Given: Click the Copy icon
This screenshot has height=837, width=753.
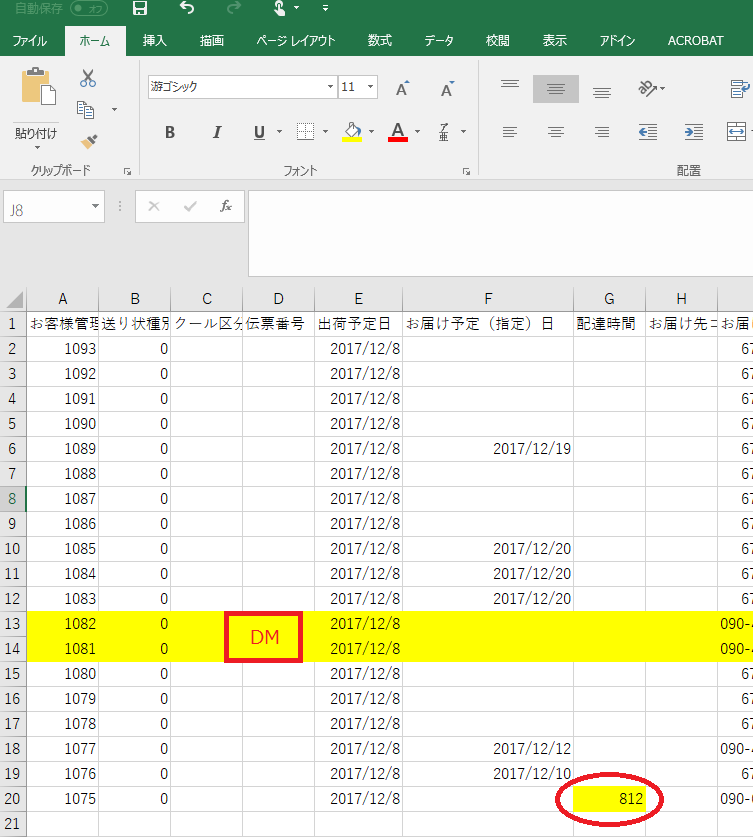Looking at the screenshot, I should click(85, 109).
